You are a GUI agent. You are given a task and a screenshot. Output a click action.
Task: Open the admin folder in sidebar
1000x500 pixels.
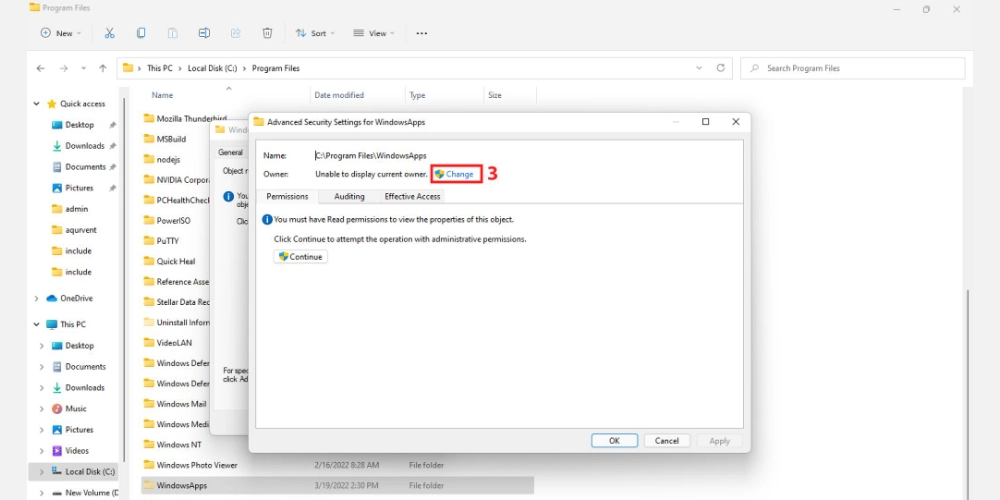click(x=70, y=209)
